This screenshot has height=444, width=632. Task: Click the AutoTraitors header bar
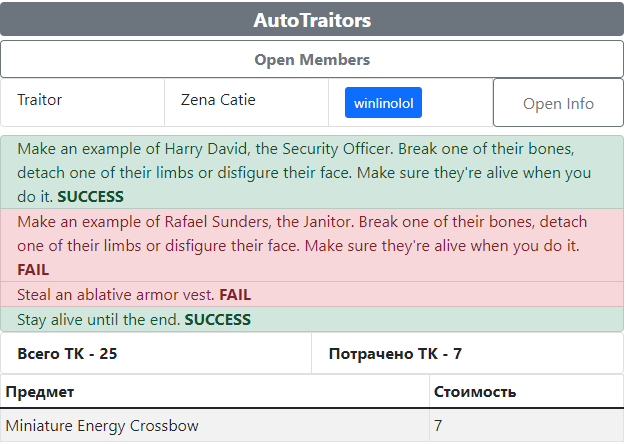[312, 20]
